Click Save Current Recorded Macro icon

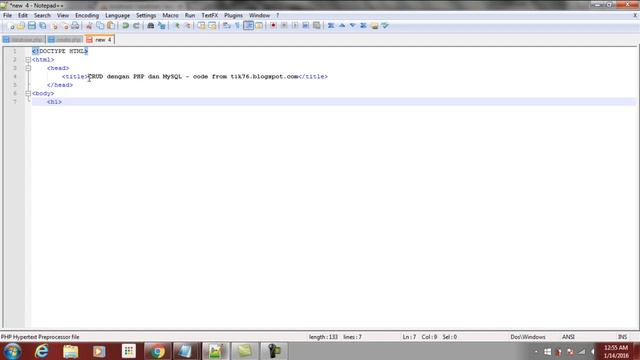click(316, 26)
